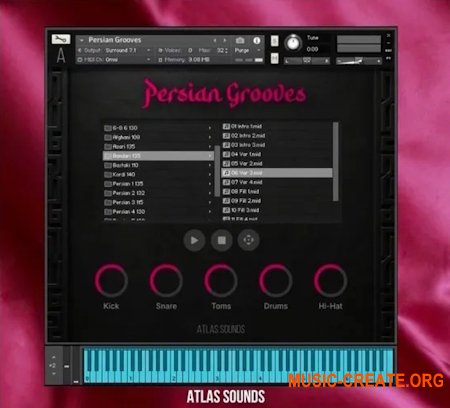Viewport: 450px width, 408px height.
Task: Click the Max voices stepper arrows
Action: coord(226,50)
